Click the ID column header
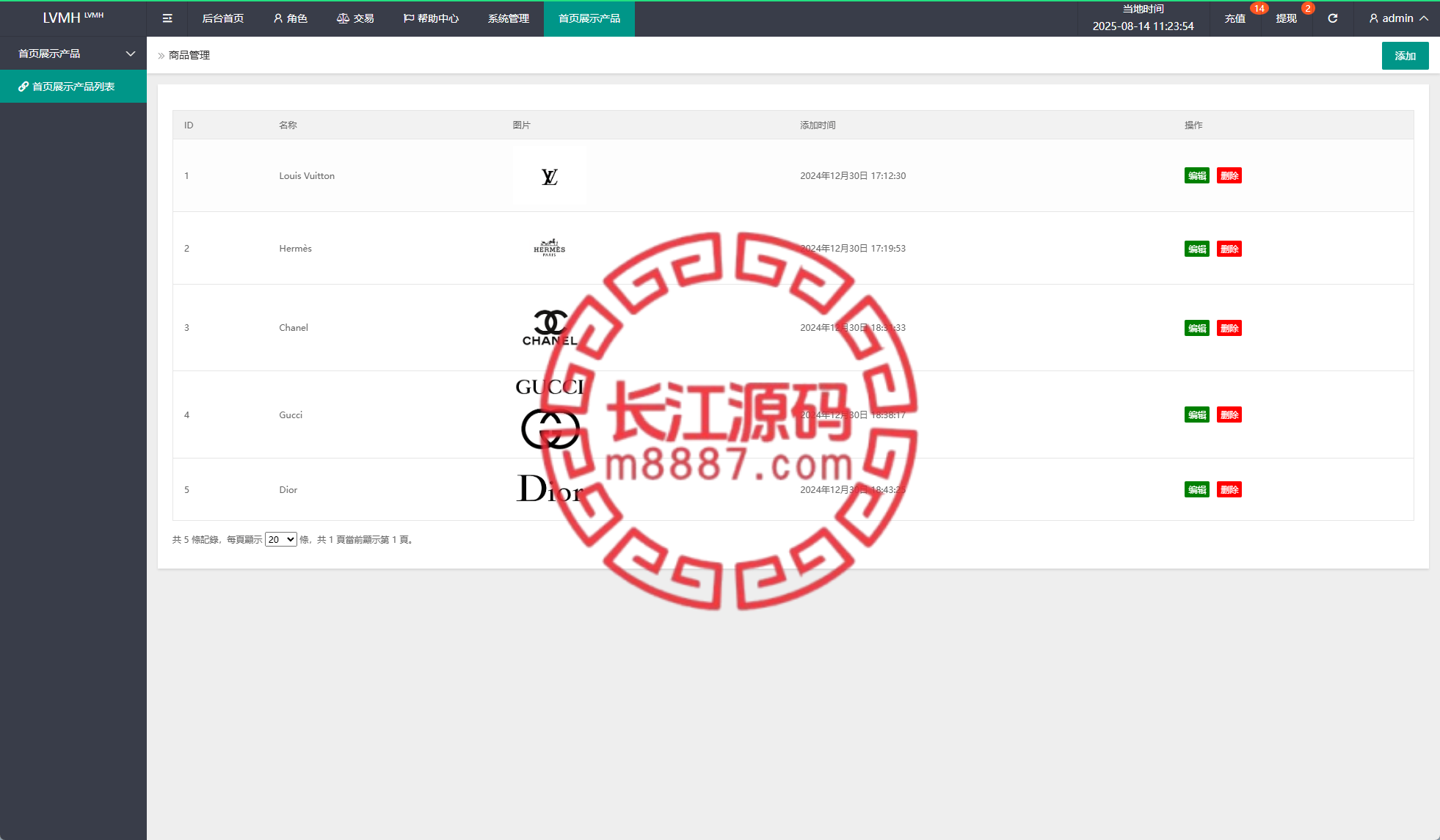This screenshot has width=1440, height=840. [189, 125]
